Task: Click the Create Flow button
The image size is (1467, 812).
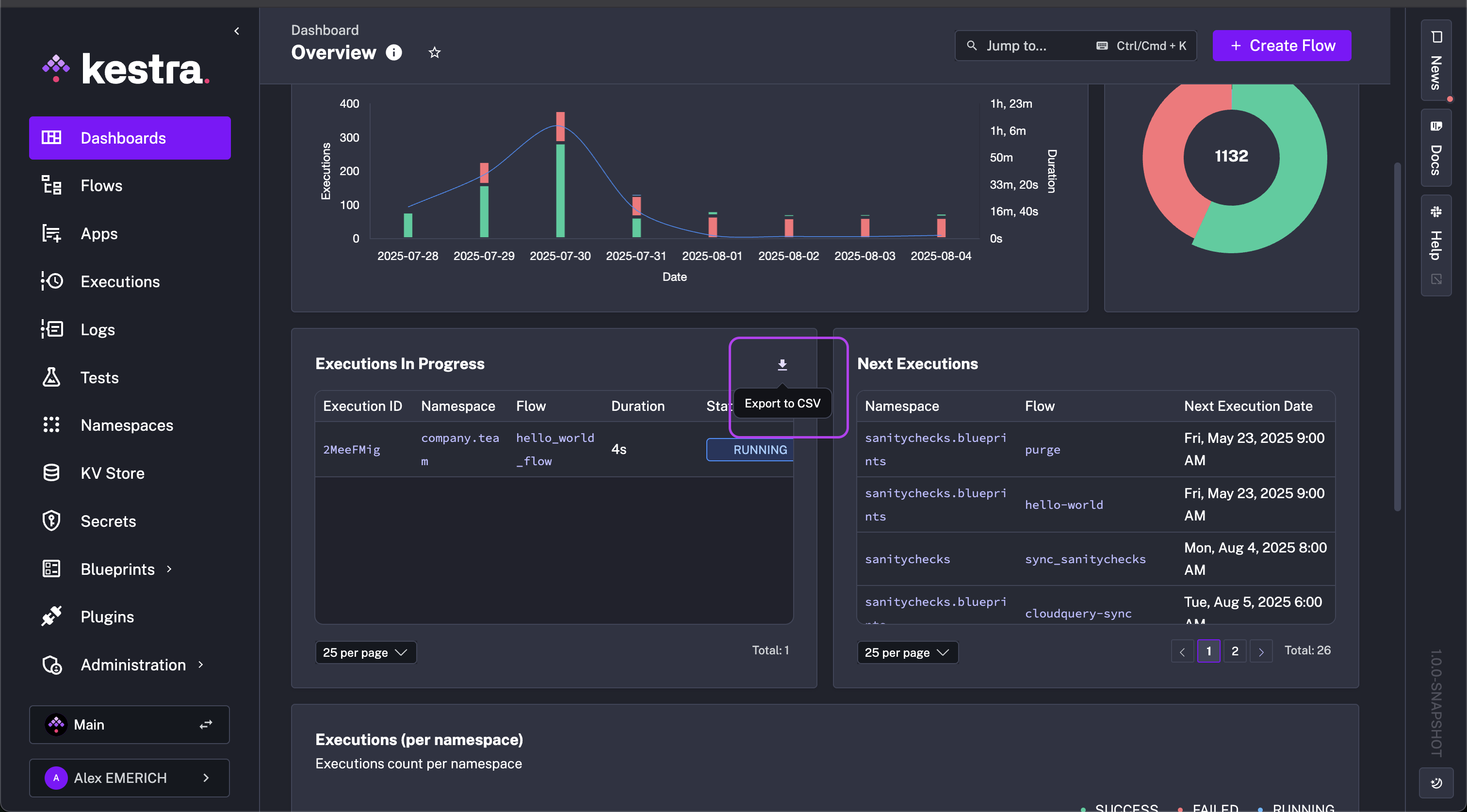Action: tap(1281, 46)
